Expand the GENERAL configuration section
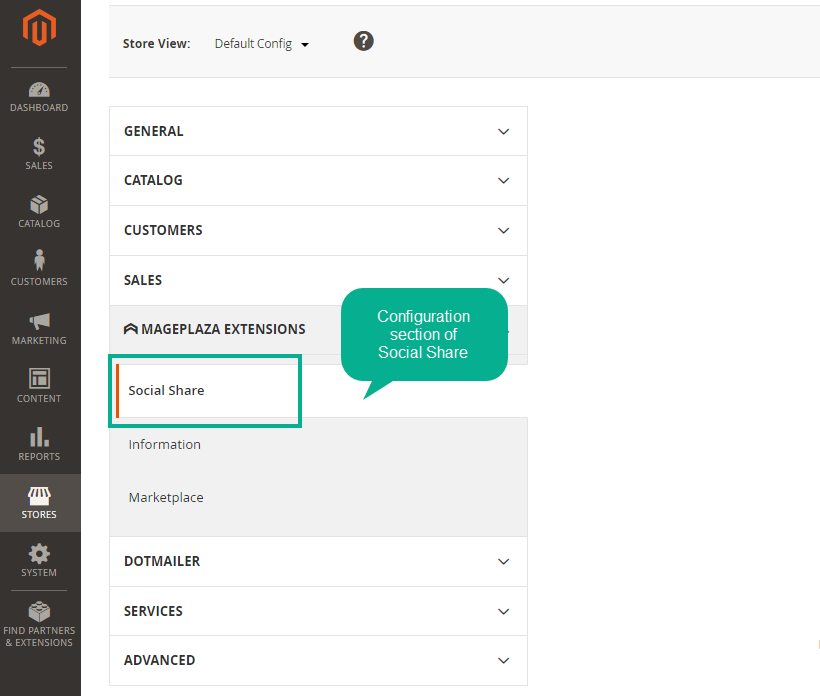This screenshot has width=820, height=696. click(318, 131)
